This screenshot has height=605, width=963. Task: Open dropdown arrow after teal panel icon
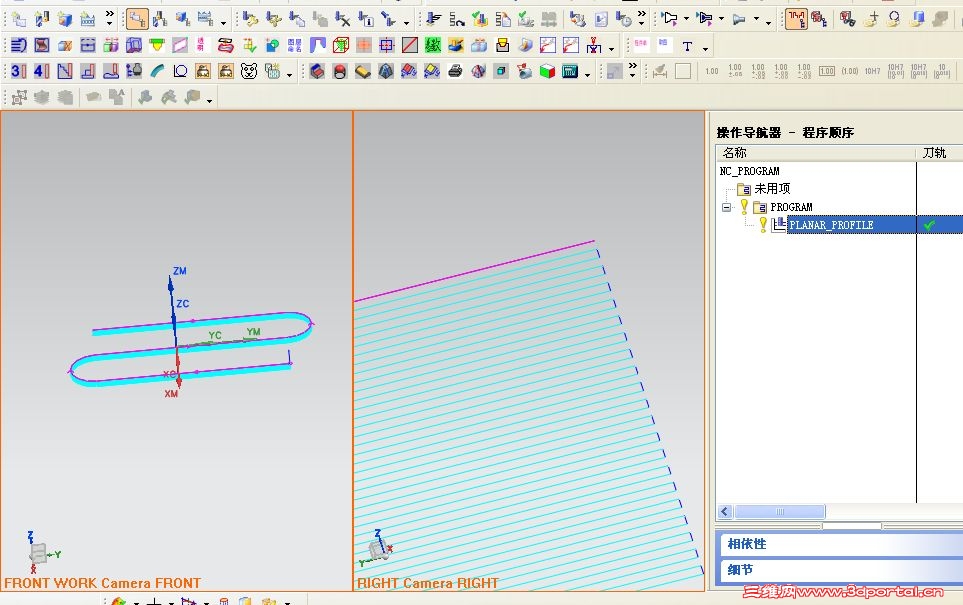(x=588, y=76)
